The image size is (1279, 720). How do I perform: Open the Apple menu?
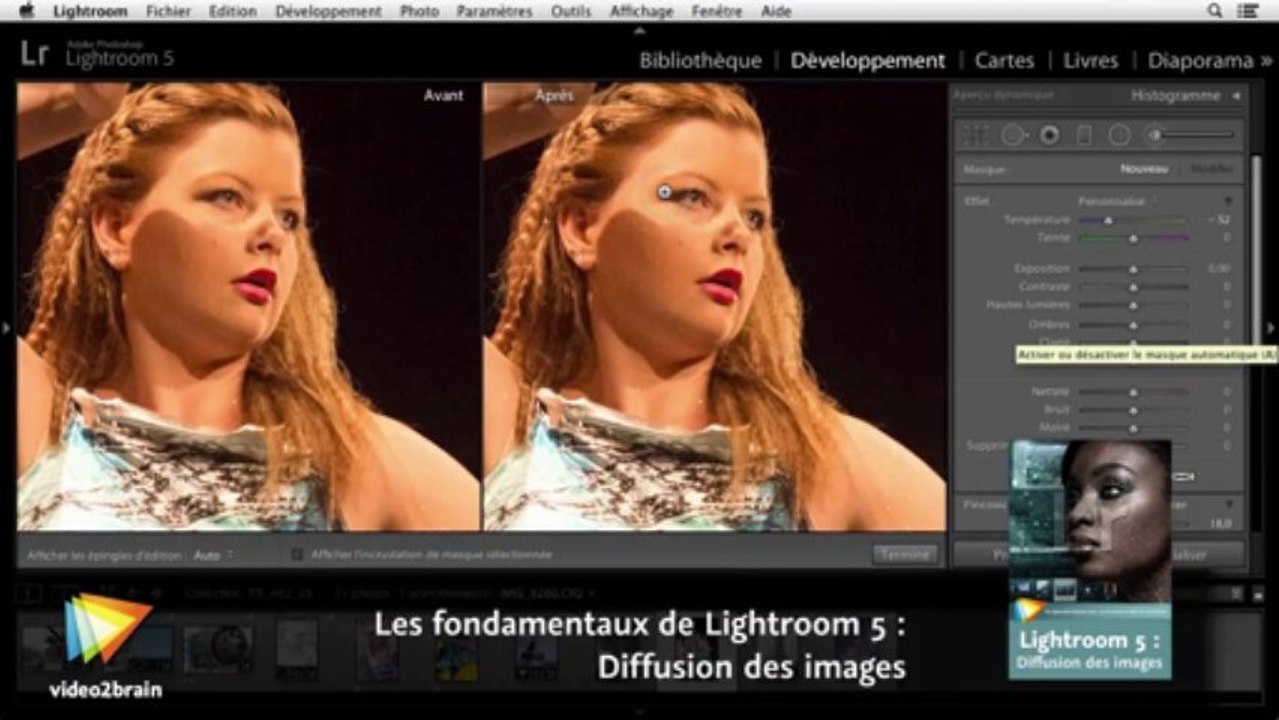27,11
